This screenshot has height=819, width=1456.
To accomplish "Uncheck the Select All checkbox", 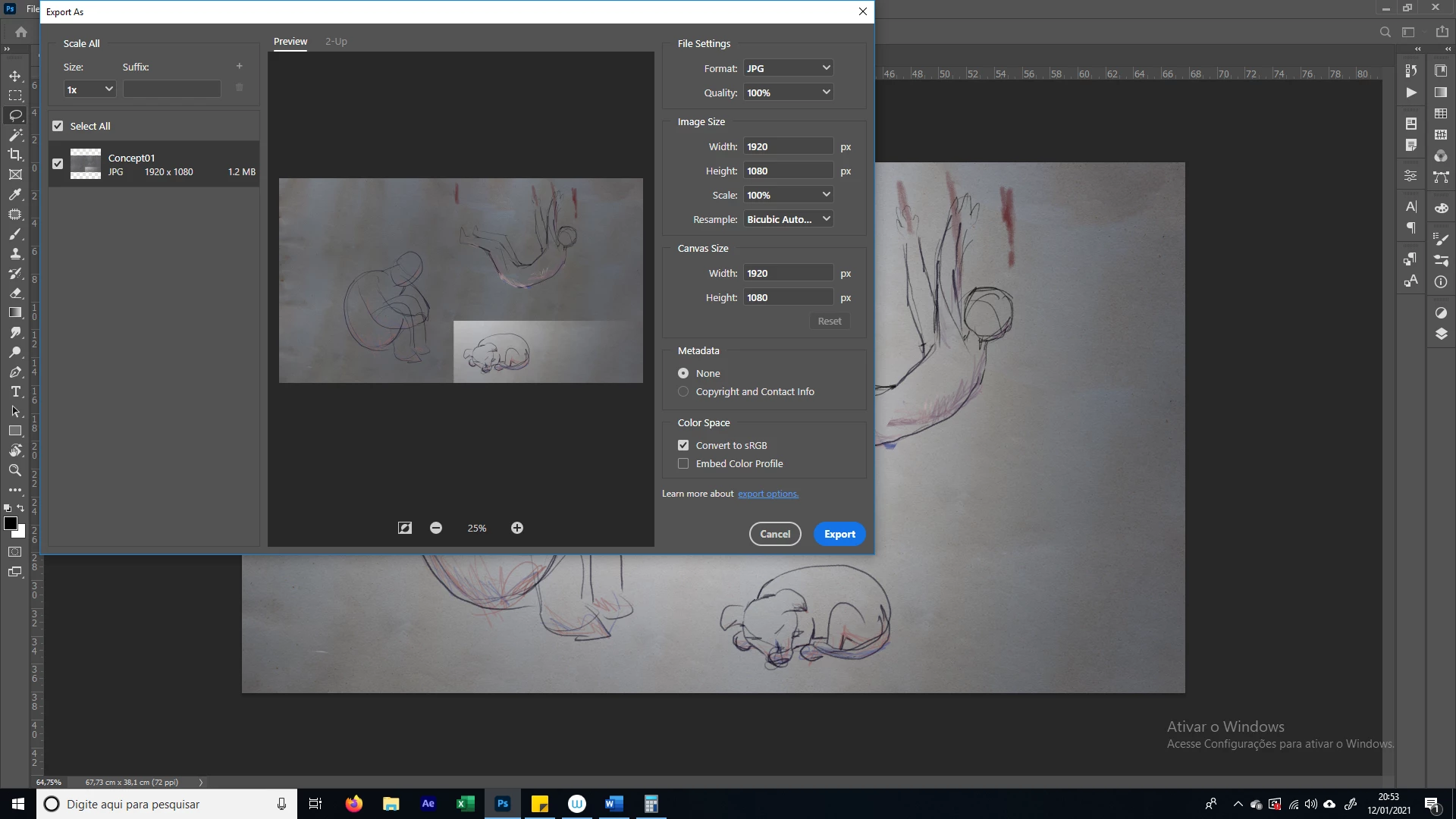I will (x=58, y=126).
